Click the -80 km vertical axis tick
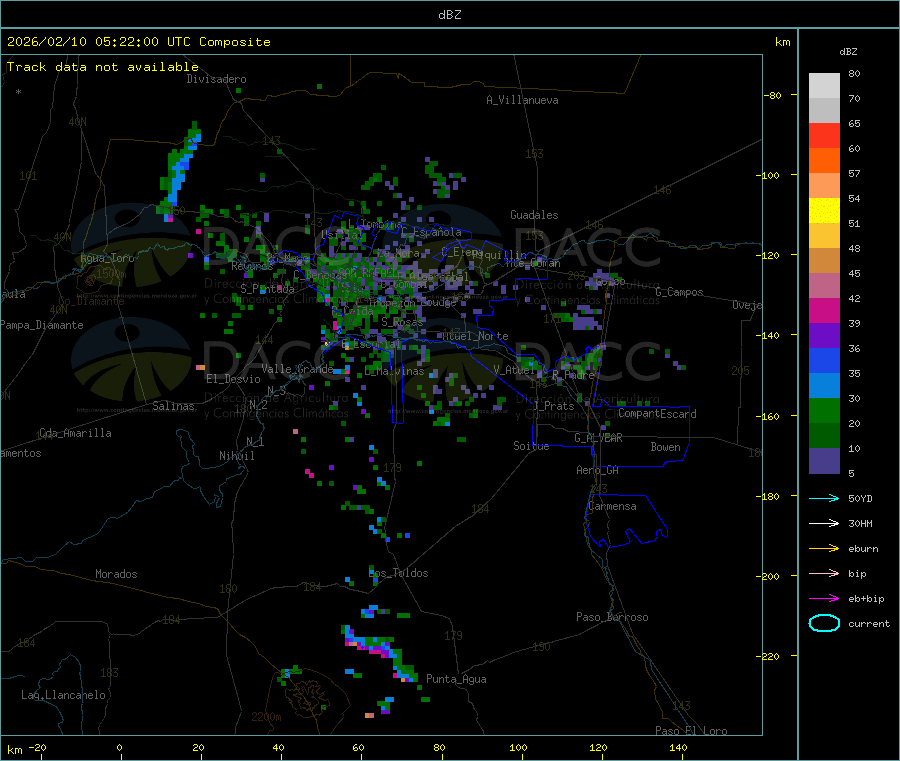Screen dimensions: 900x761 point(773,95)
